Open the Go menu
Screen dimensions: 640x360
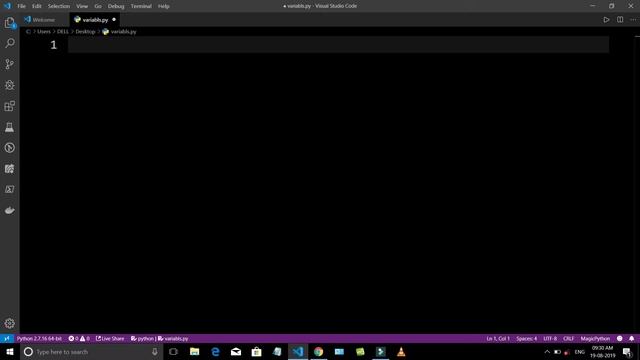point(98,6)
